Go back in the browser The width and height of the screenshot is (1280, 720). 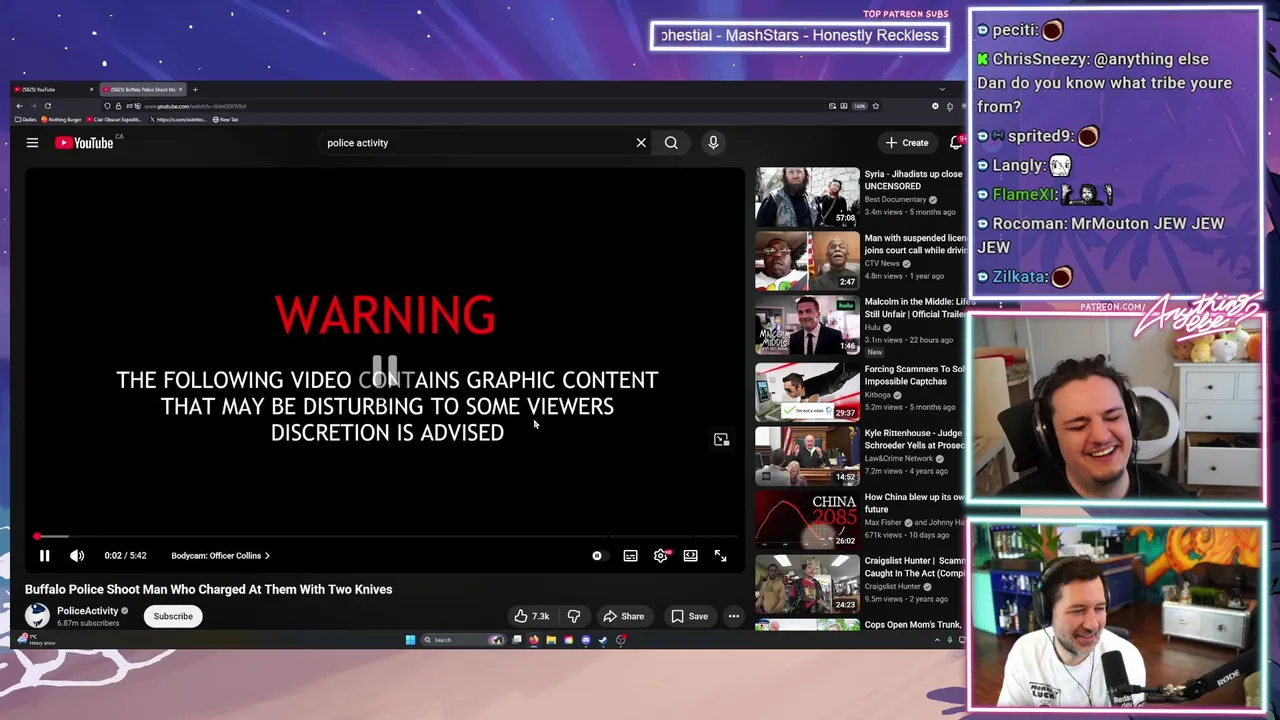[19, 106]
